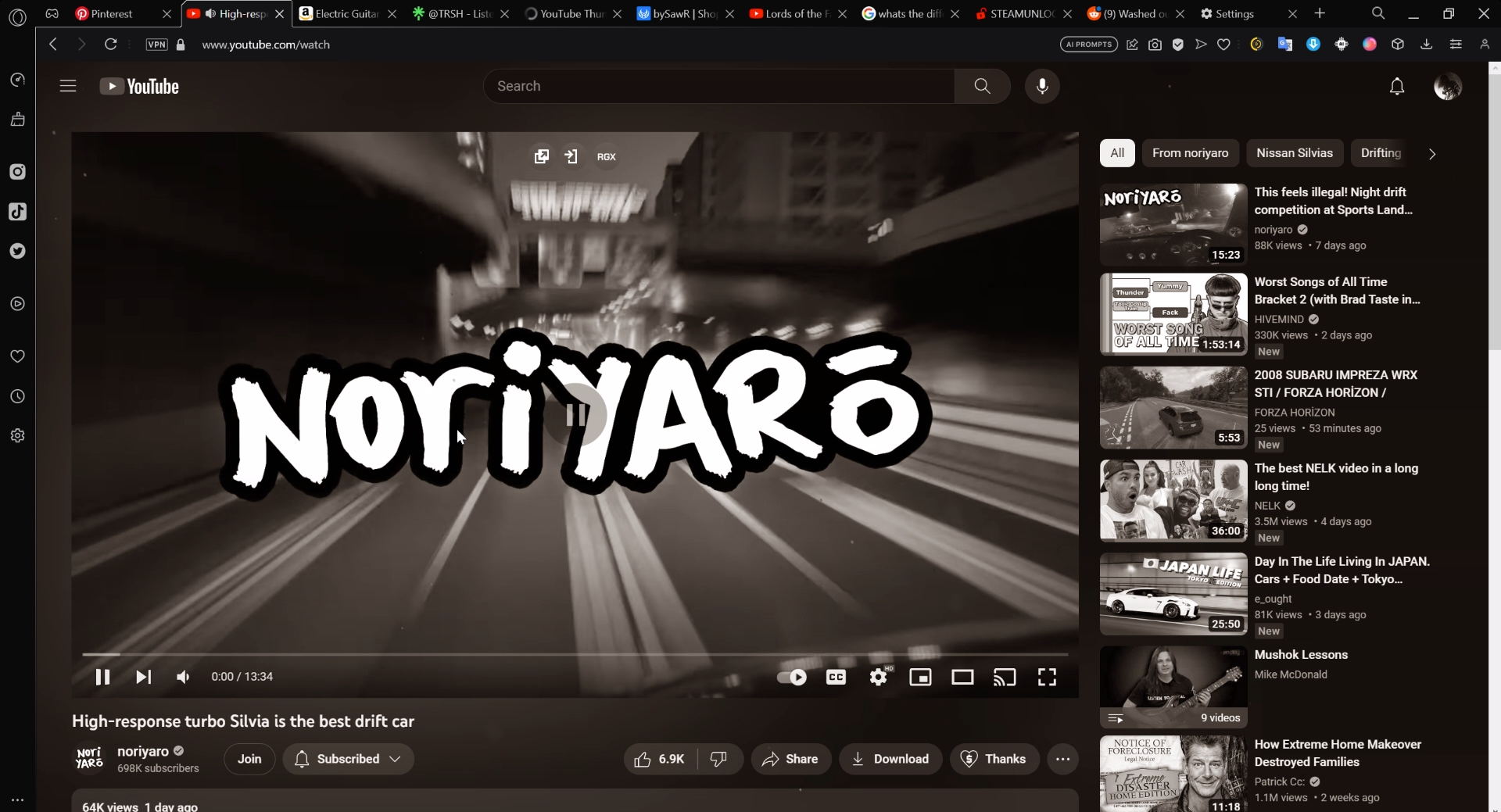Focus the YouTube search field
This screenshot has height=812, width=1501.
(719, 86)
